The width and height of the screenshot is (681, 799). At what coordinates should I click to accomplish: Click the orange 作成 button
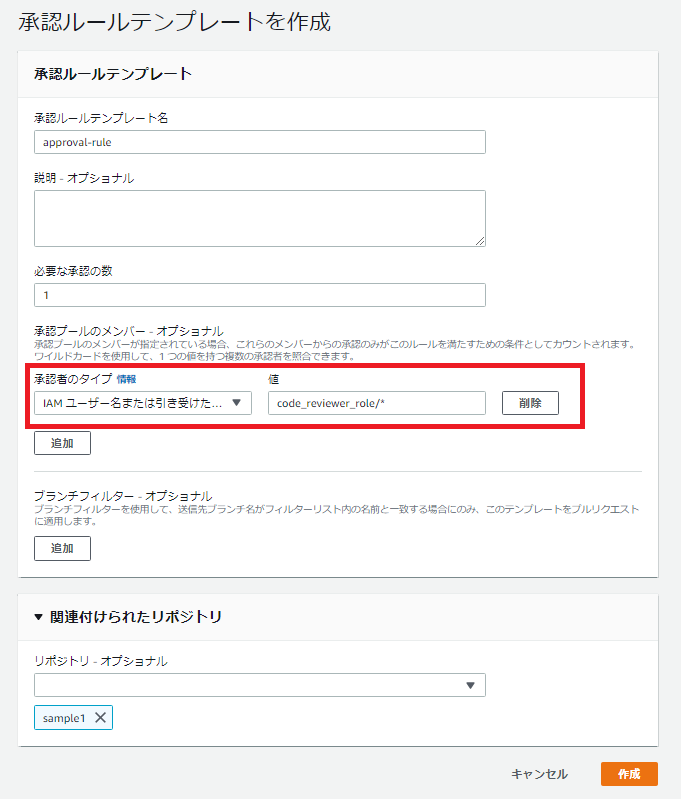point(629,774)
